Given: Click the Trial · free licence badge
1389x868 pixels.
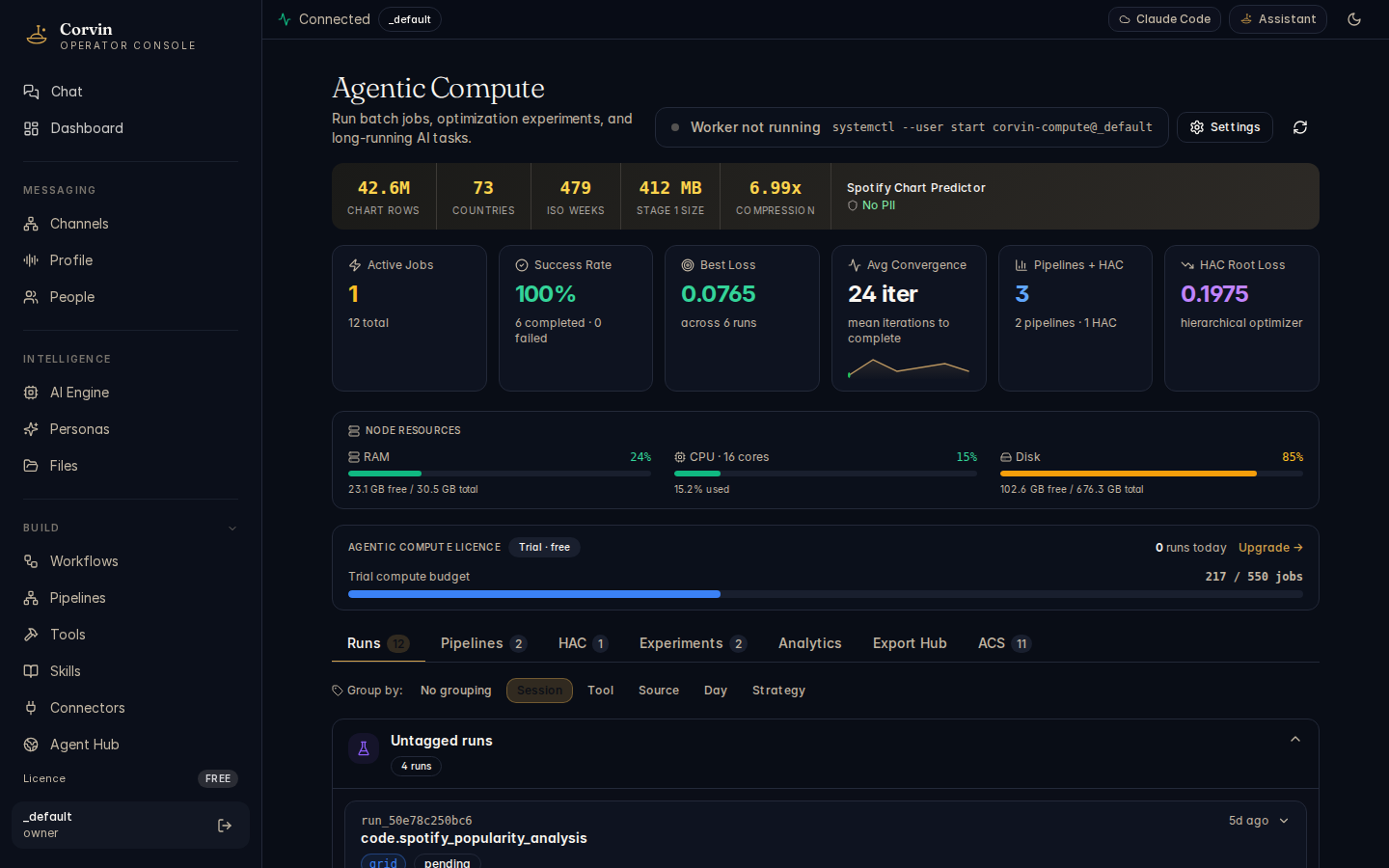Looking at the screenshot, I should pyautogui.click(x=544, y=548).
